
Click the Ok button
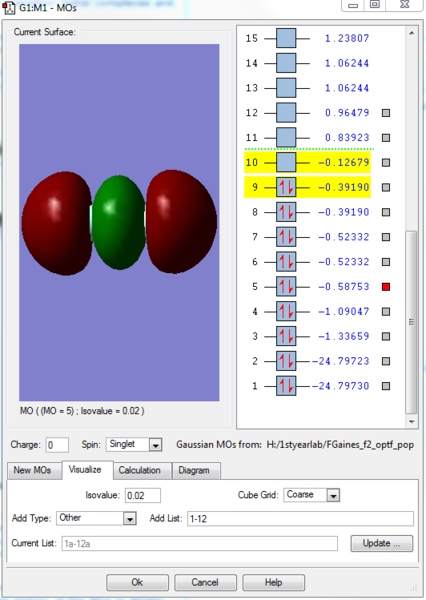pos(137,582)
